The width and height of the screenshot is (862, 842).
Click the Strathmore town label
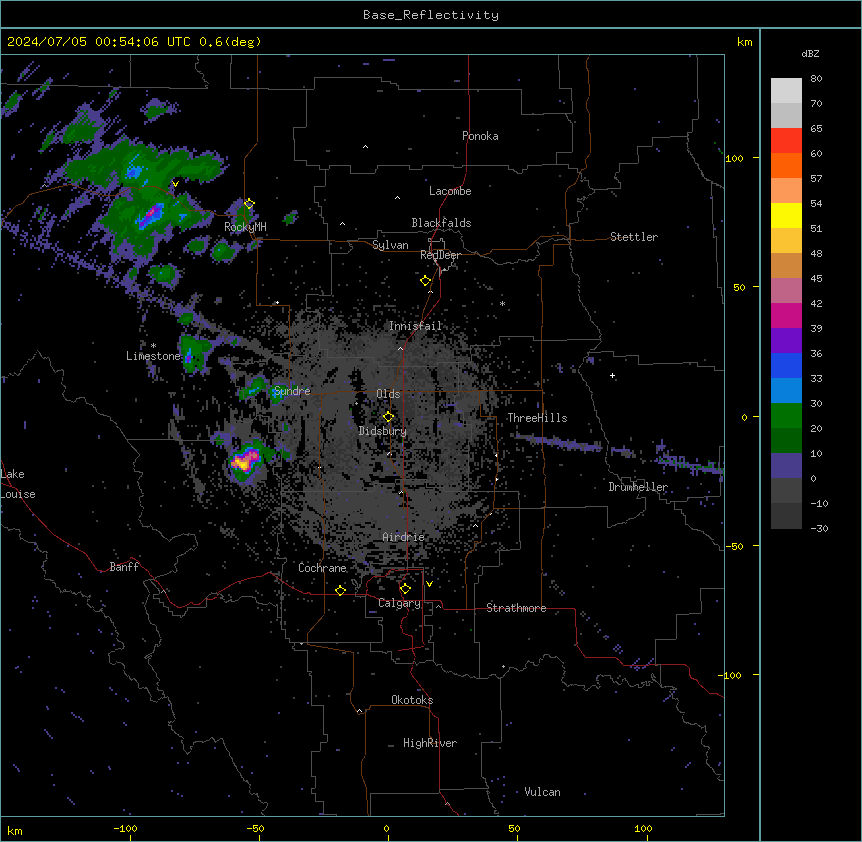[x=516, y=608]
